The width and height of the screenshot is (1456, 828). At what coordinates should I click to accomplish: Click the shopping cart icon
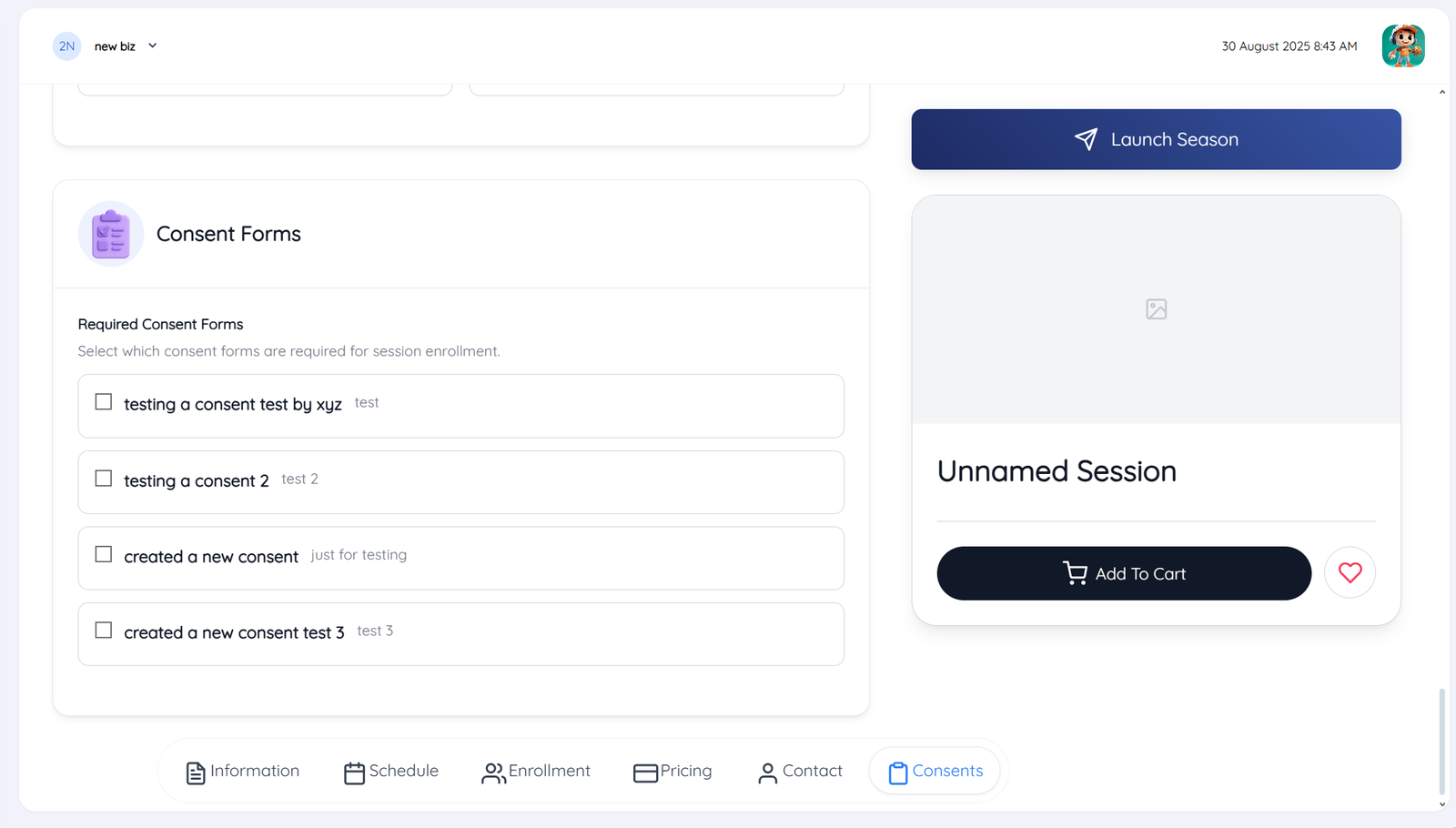pos(1075,573)
